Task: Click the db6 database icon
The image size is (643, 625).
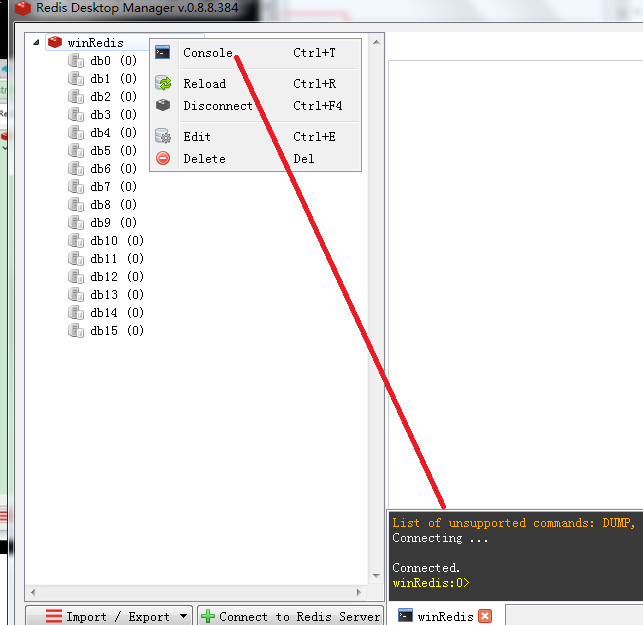Action: (76, 169)
